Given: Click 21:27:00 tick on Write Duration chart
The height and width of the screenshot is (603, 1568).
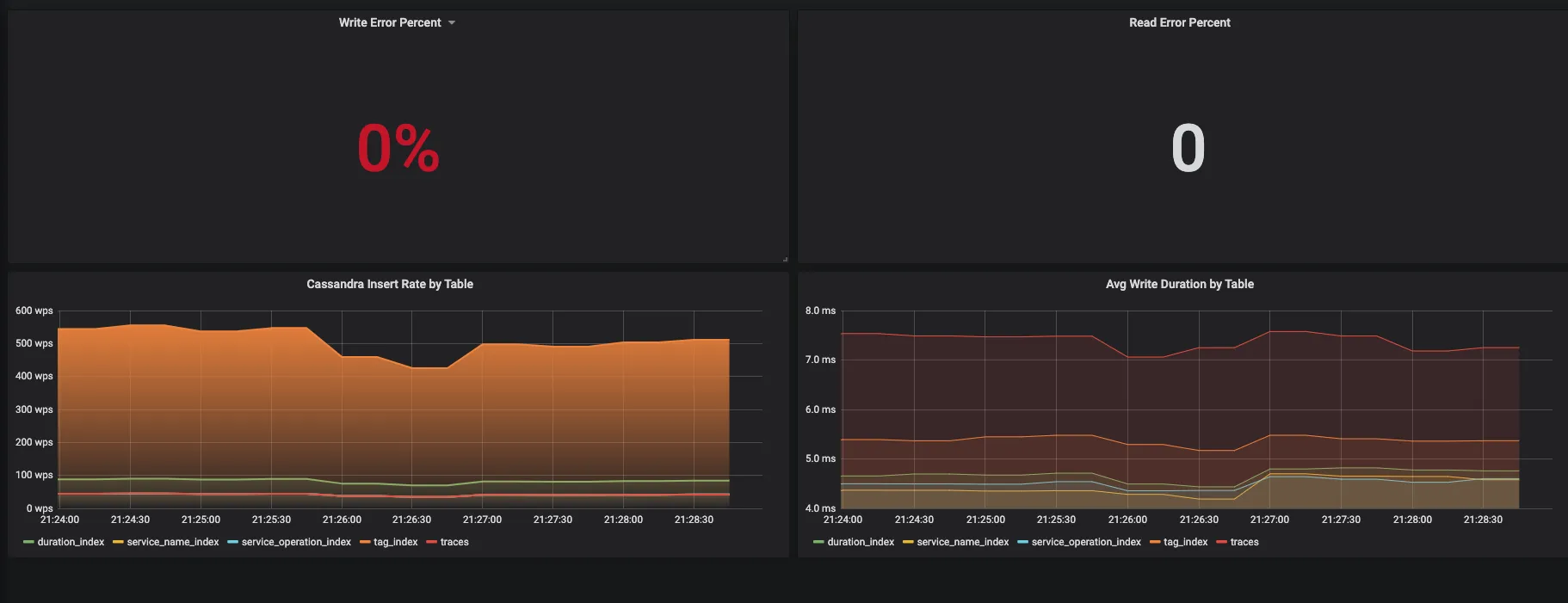Looking at the screenshot, I should [1269, 520].
